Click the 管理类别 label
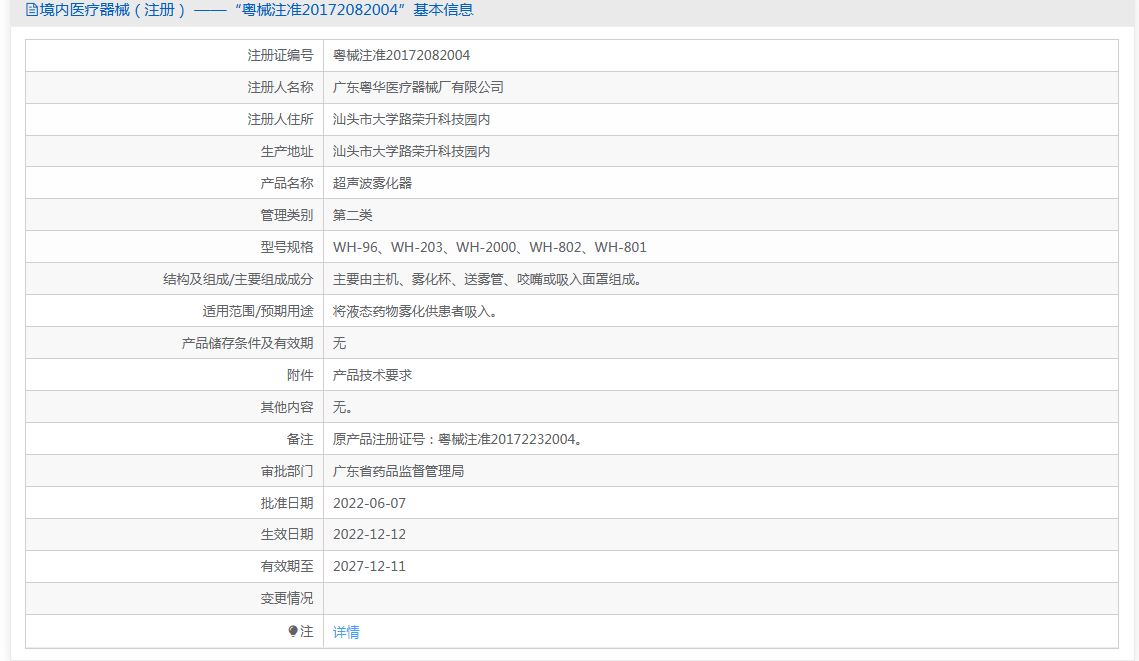Screen dimensions: 1139x661 [287, 215]
